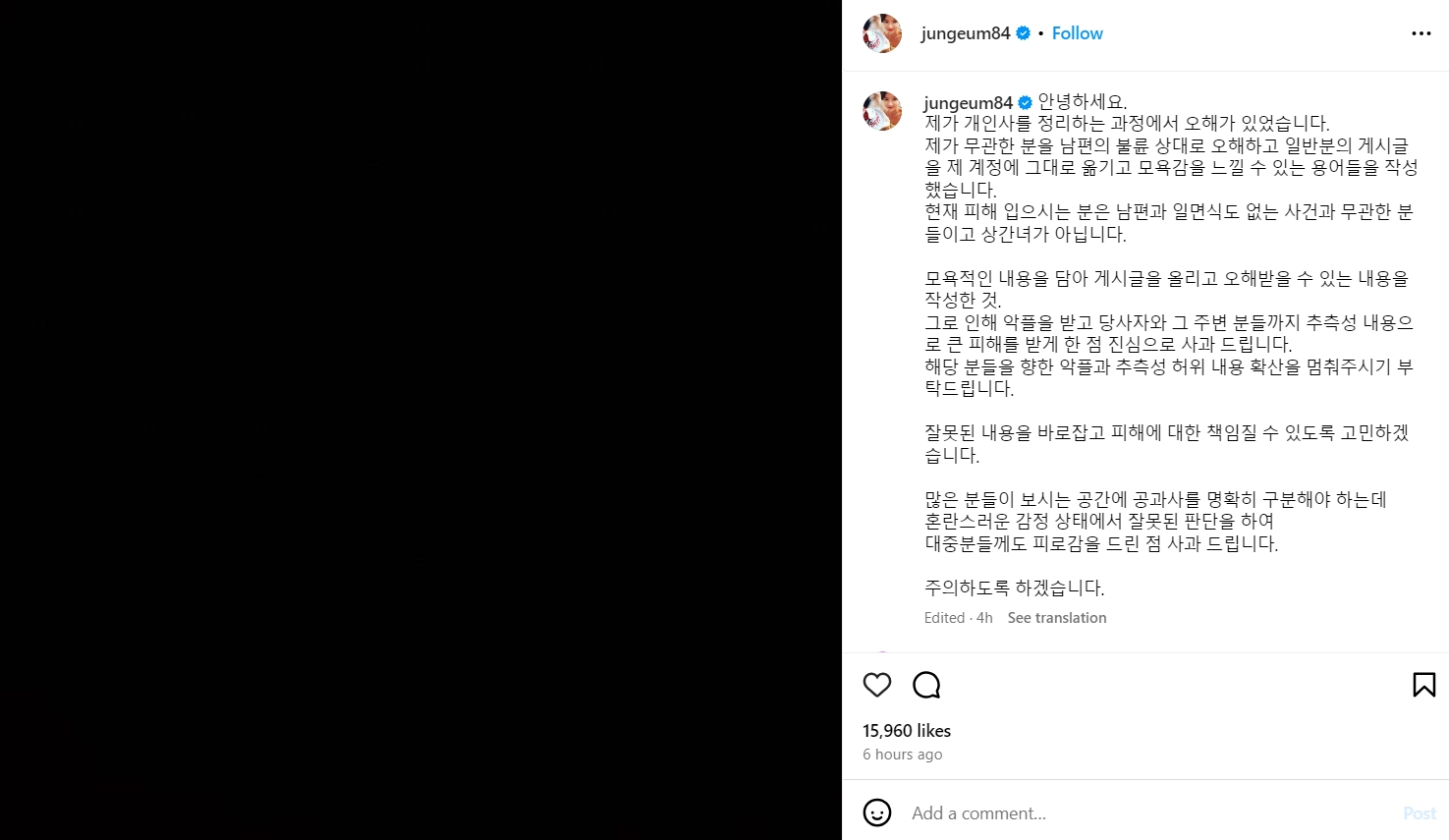Click See translation under the caption
This screenshot has height=840, width=1449.
tap(1057, 618)
